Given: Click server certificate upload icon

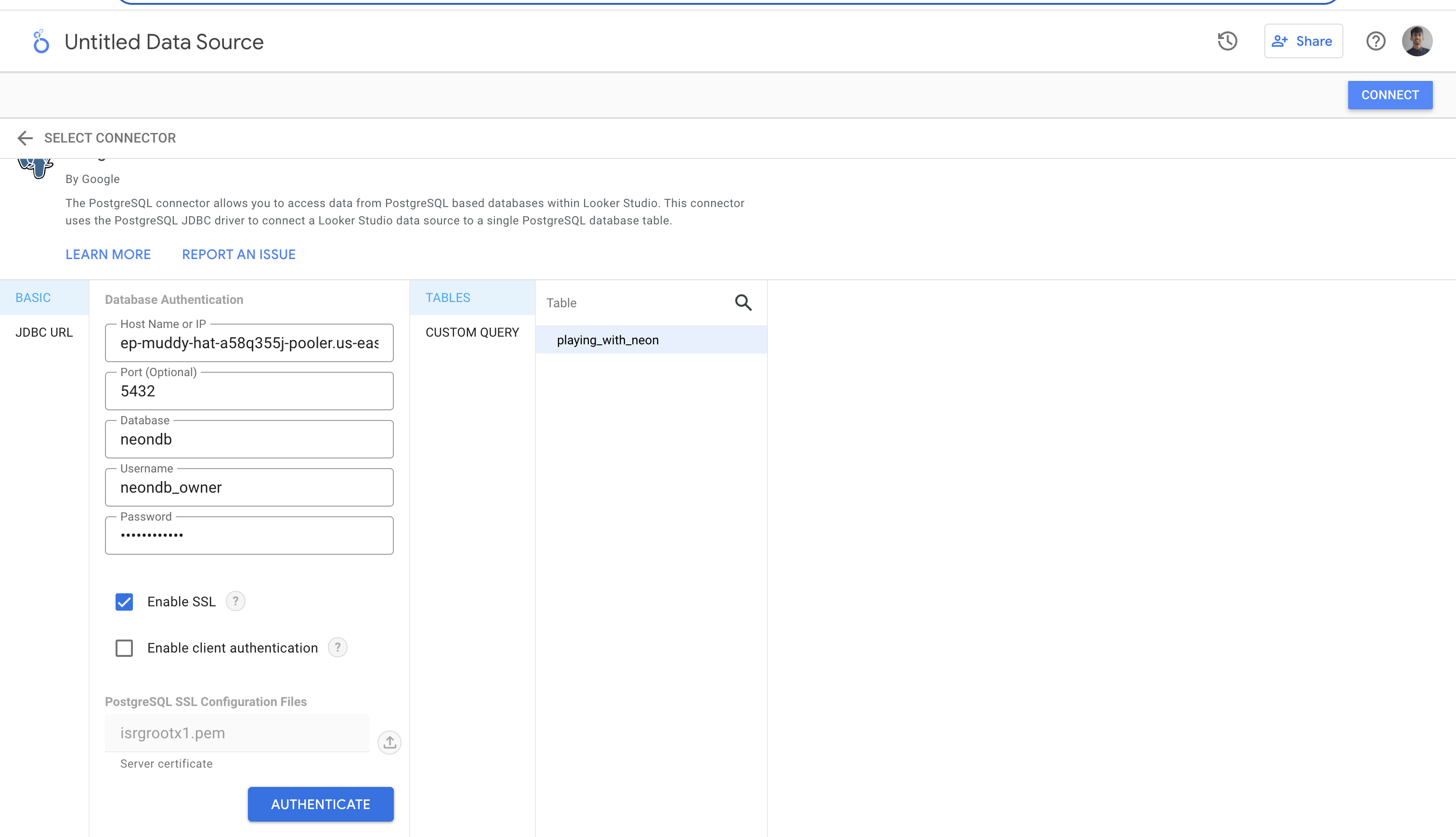Looking at the screenshot, I should [x=390, y=742].
